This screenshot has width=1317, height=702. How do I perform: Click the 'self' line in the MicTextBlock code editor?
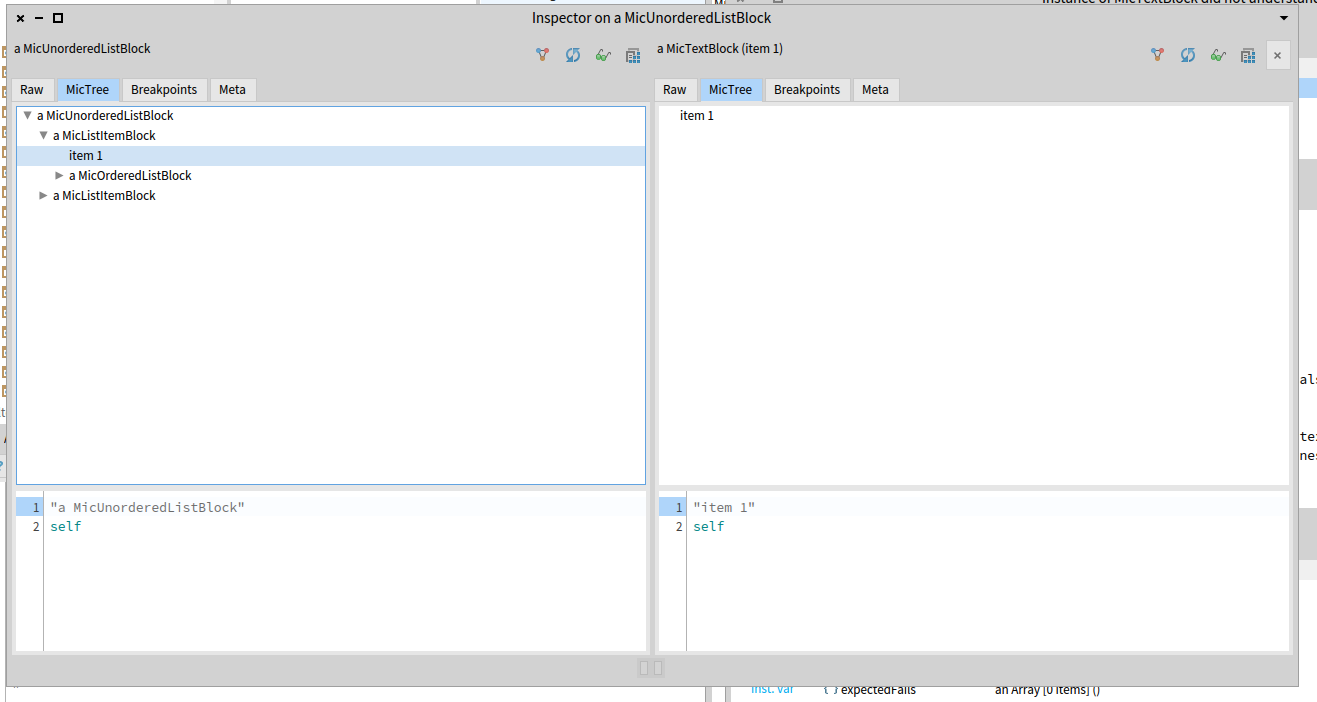tap(708, 527)
